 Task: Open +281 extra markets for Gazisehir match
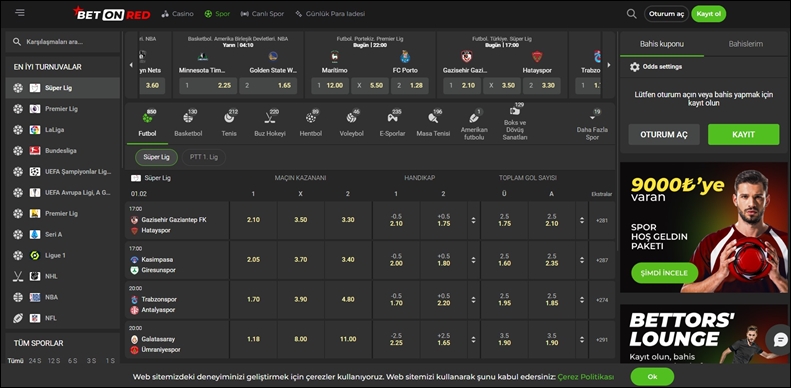click(602, 220)
